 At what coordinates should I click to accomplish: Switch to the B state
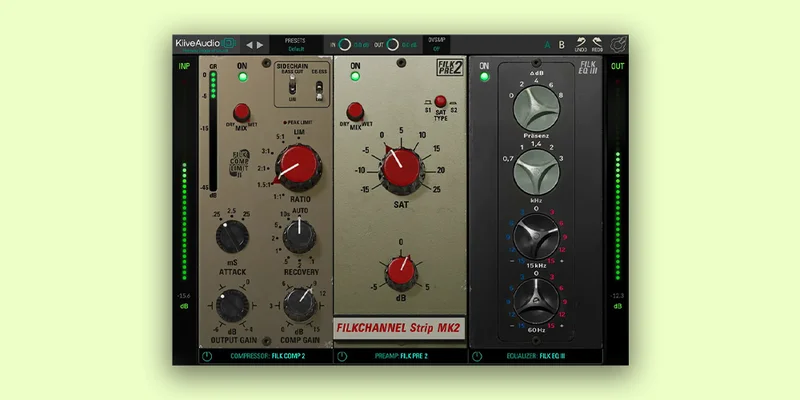click(562, 45)
